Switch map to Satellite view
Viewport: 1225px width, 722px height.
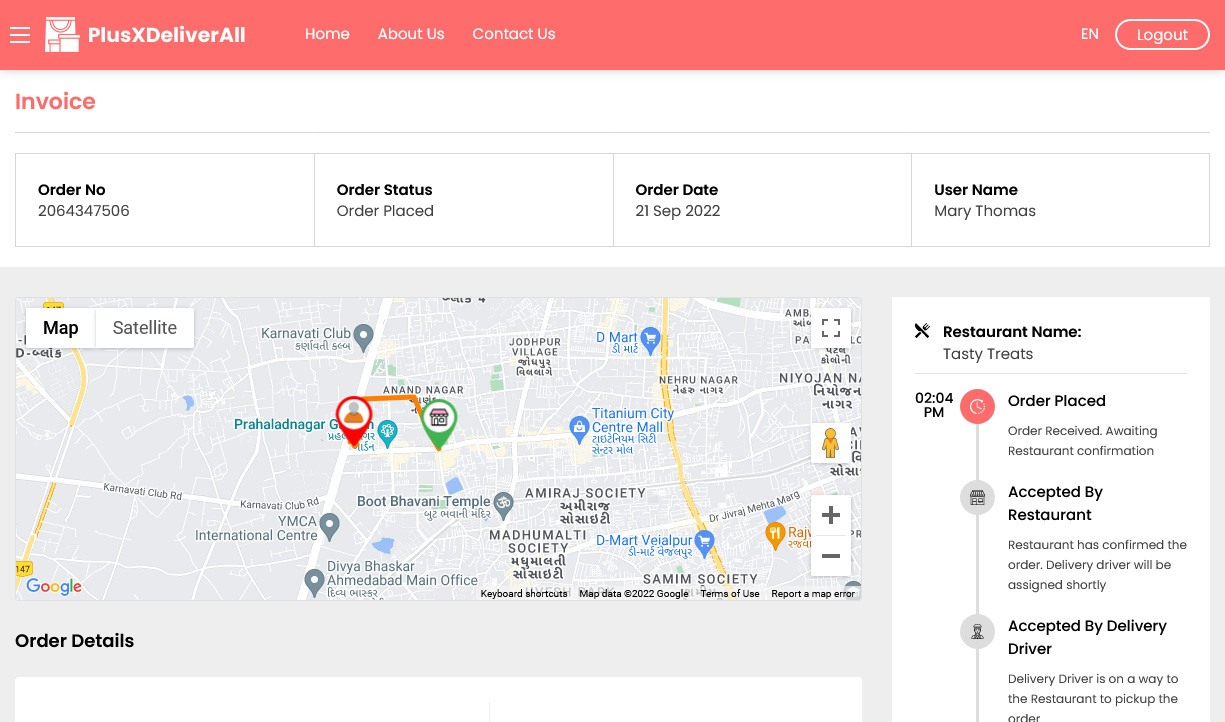145,328
